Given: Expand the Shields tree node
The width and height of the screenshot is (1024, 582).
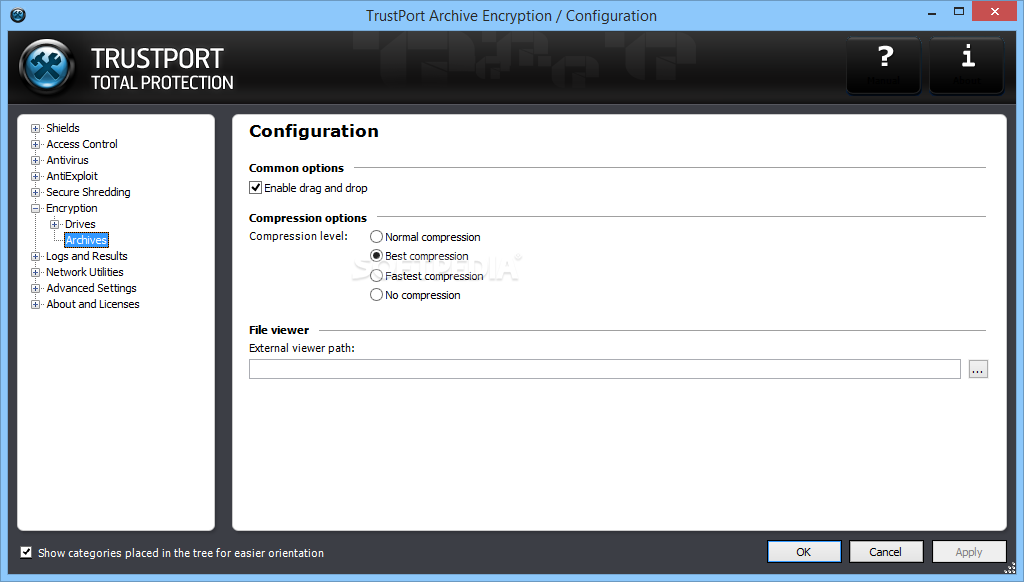Looking at the screenshot, I should pyautogui.click(x=36, y=128).
